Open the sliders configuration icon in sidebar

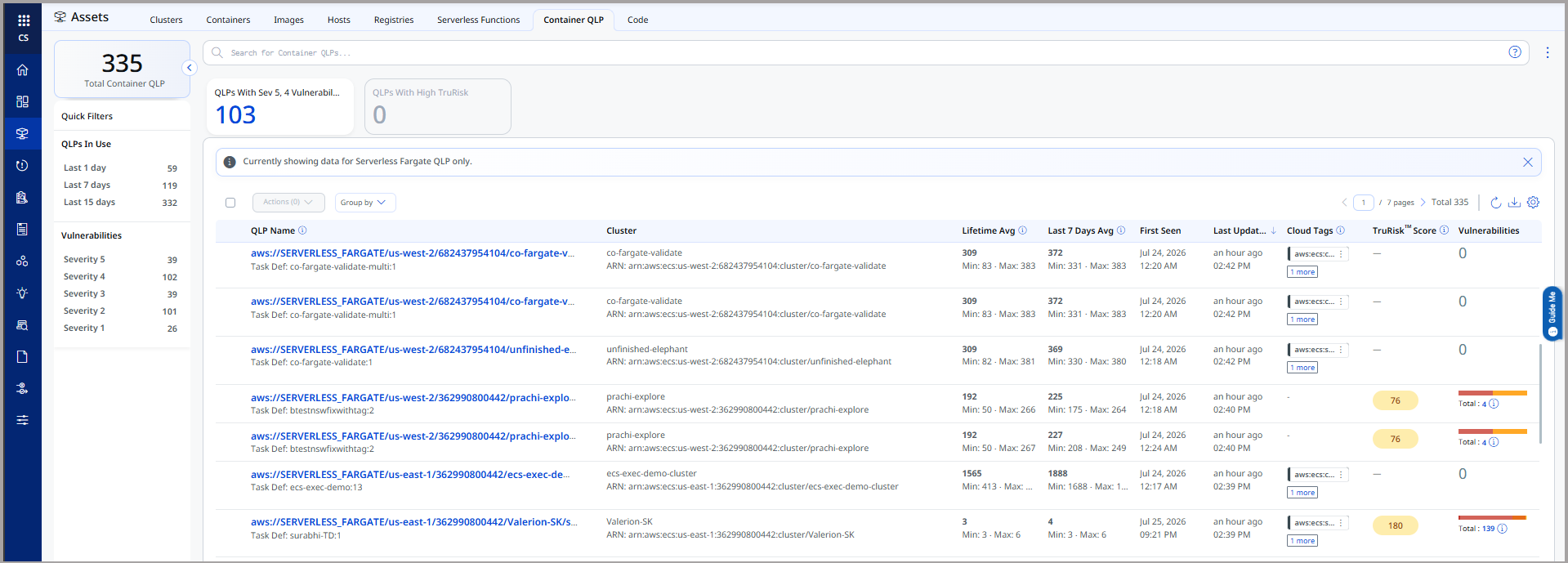click(23, 420)
